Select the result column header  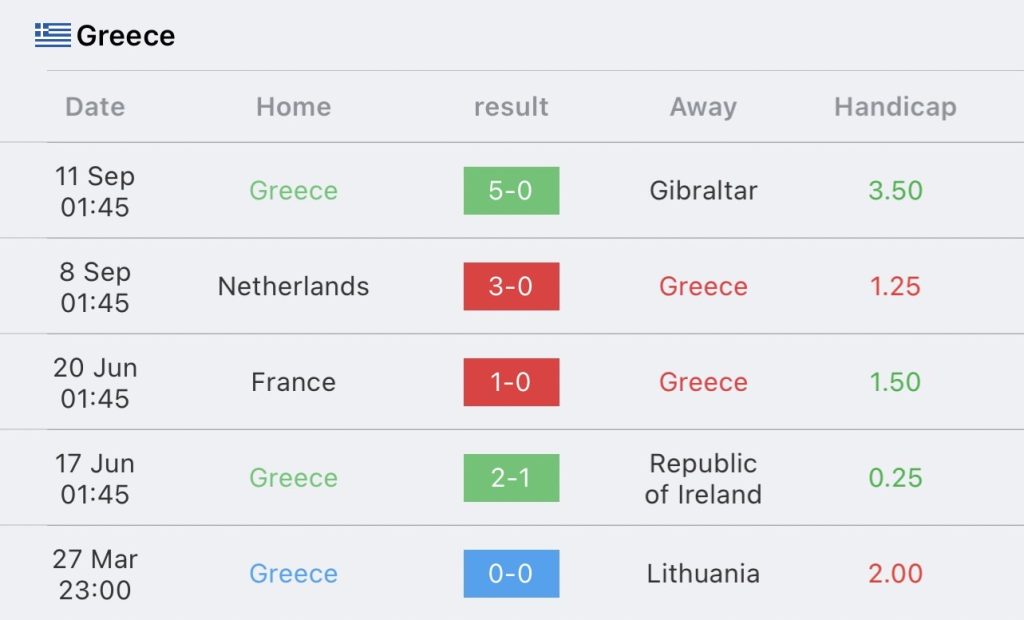coord(511,106)
